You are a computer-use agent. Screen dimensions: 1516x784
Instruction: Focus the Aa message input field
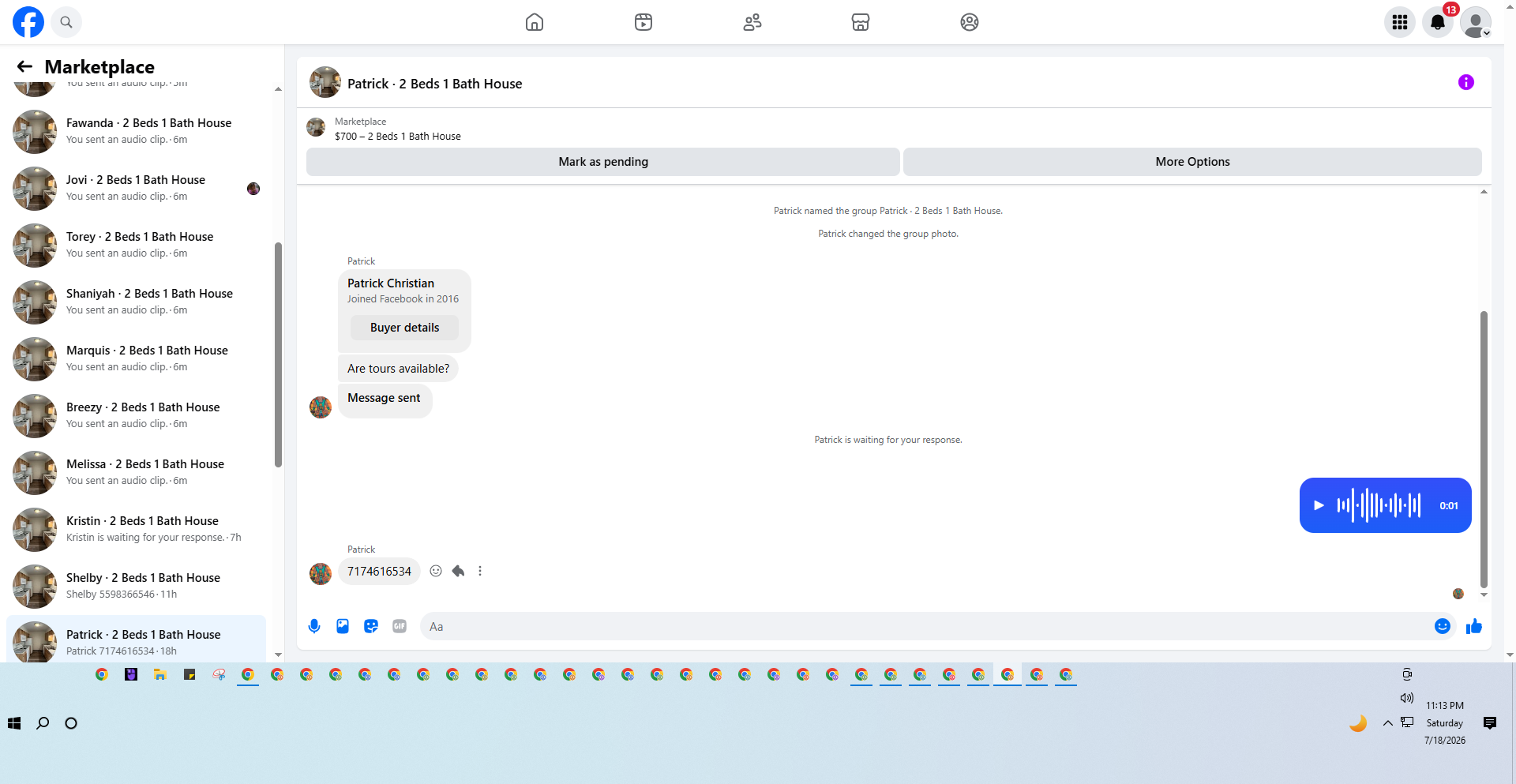pos(925,626)
